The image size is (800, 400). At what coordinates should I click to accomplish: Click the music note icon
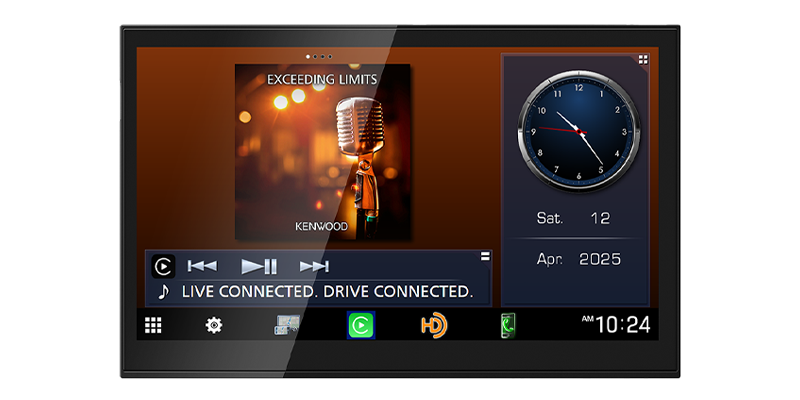[163, 291]
